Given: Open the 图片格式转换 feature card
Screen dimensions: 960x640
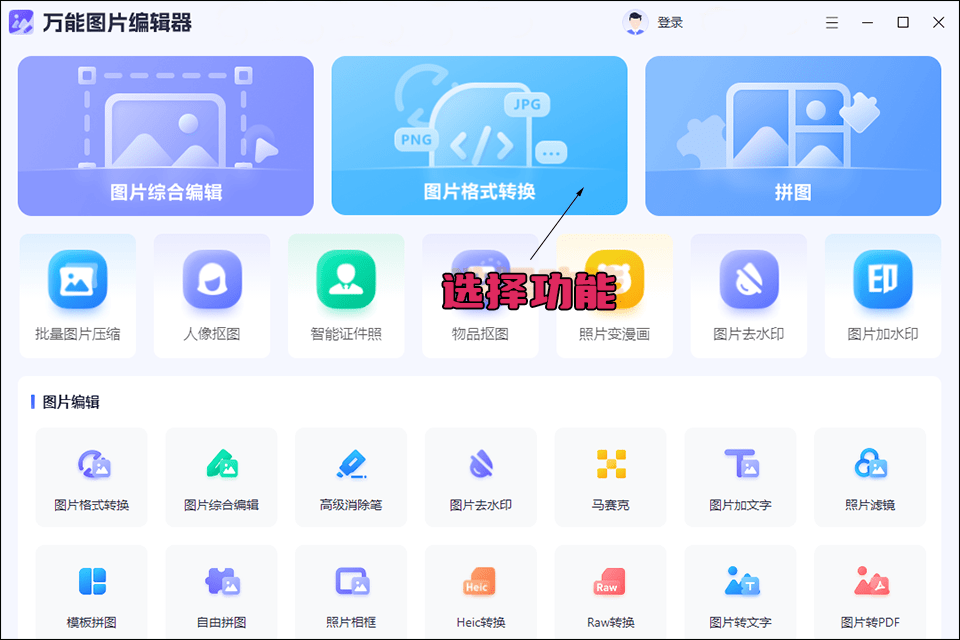Looking at the screenshot, I should tap(480, 135).
